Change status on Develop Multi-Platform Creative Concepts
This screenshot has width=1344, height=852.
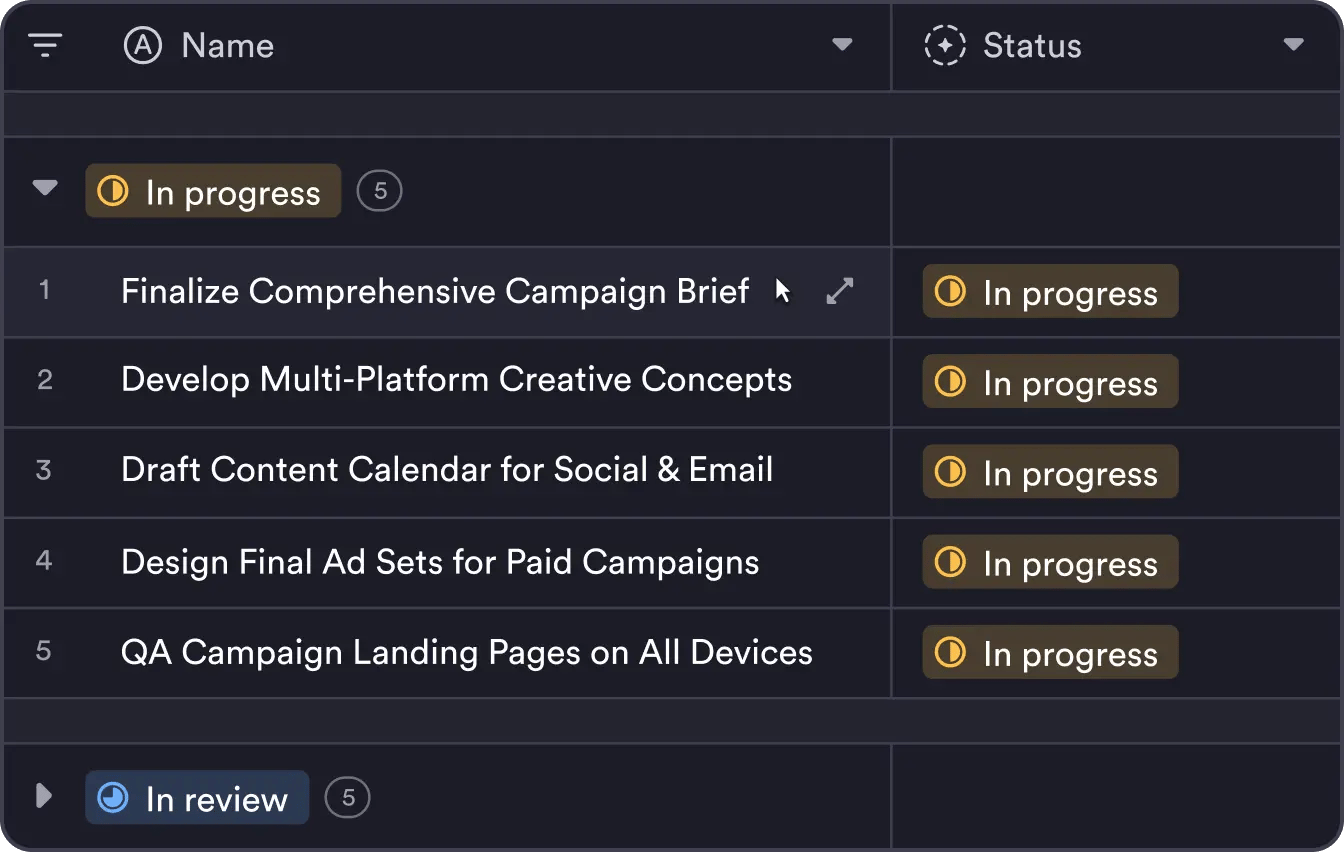(x=1049, y=381)
